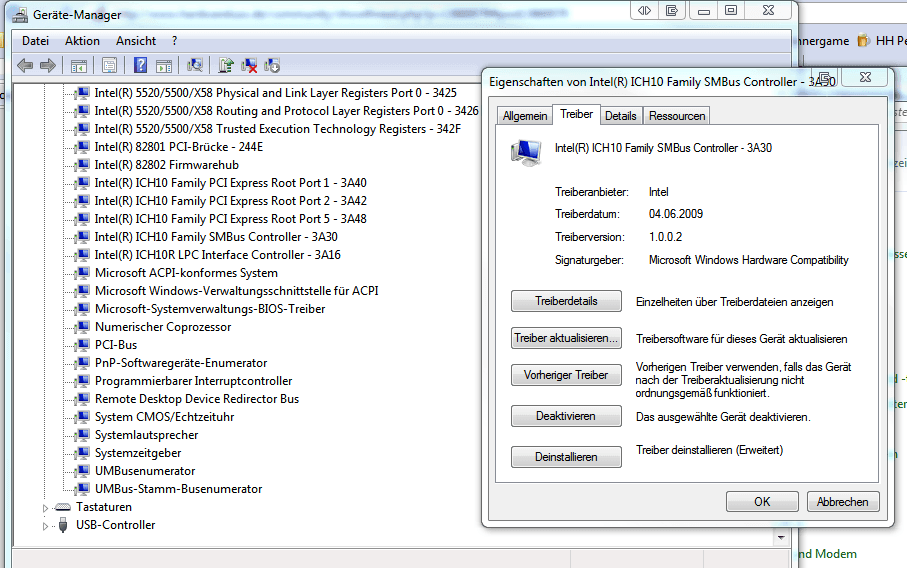Click the icon beside UMBusenumerator
The image size is (907, 568).
(x=83, y=471)
